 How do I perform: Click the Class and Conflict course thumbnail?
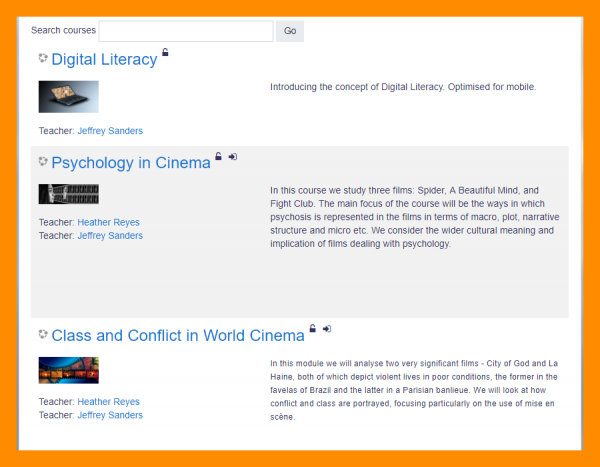tap(68, 371)
